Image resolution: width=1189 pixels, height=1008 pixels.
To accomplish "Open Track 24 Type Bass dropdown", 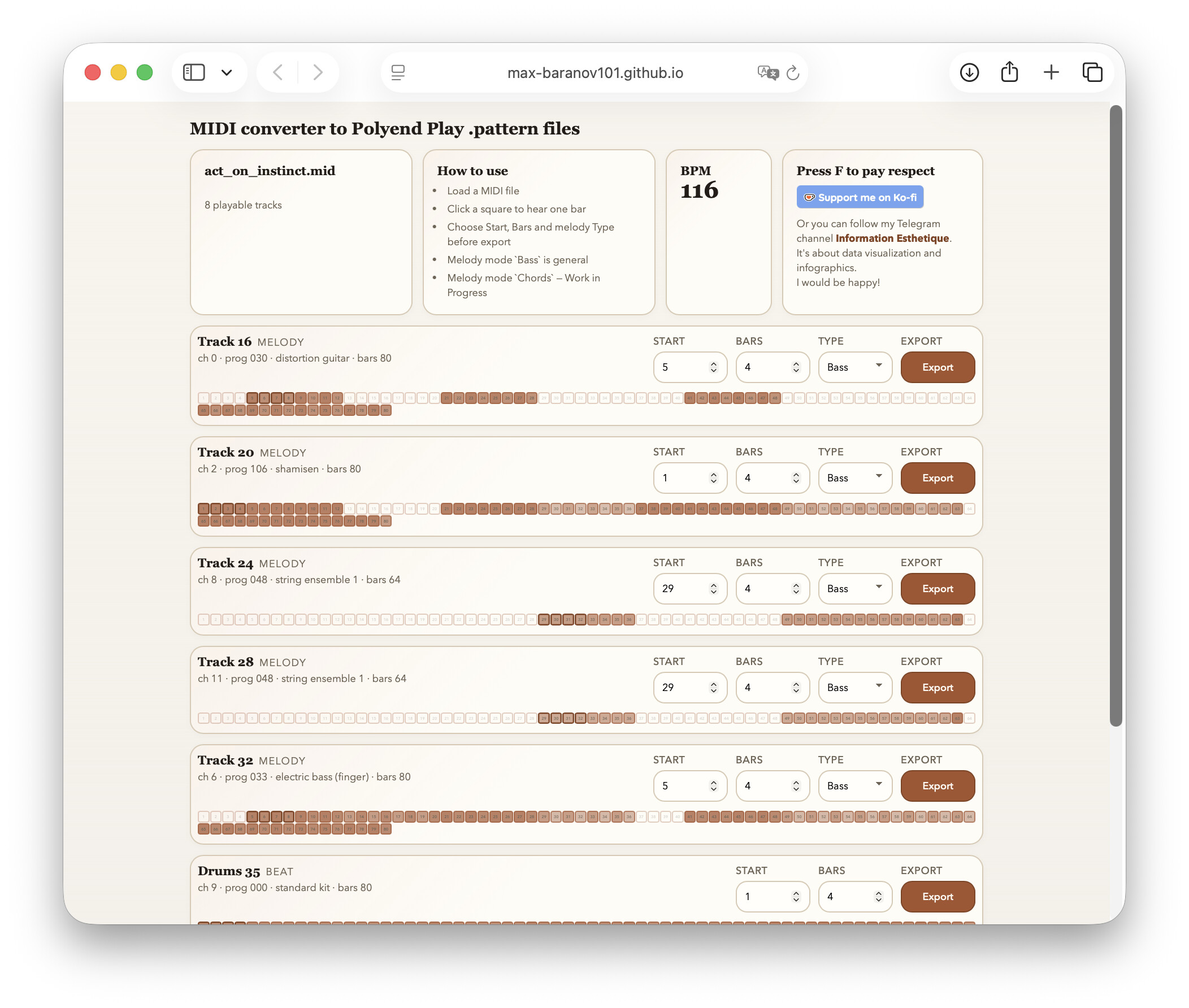I will (855, 589).
